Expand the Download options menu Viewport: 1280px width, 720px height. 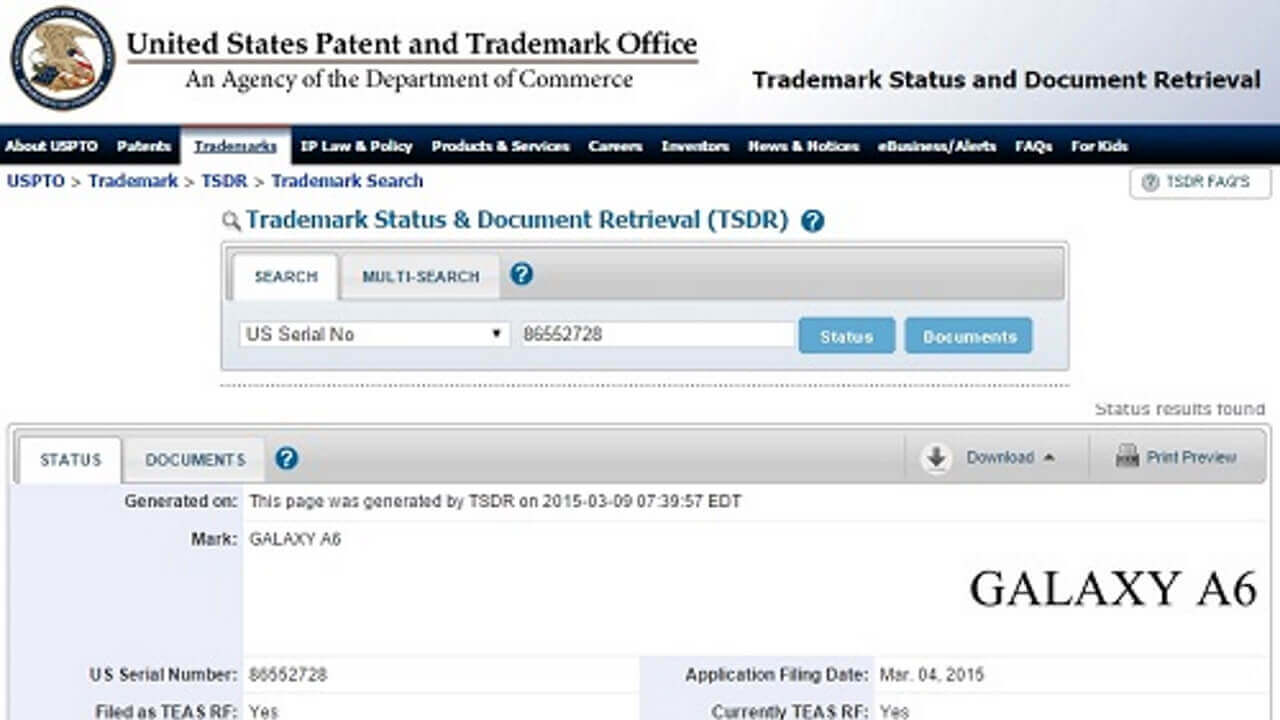1049,458
